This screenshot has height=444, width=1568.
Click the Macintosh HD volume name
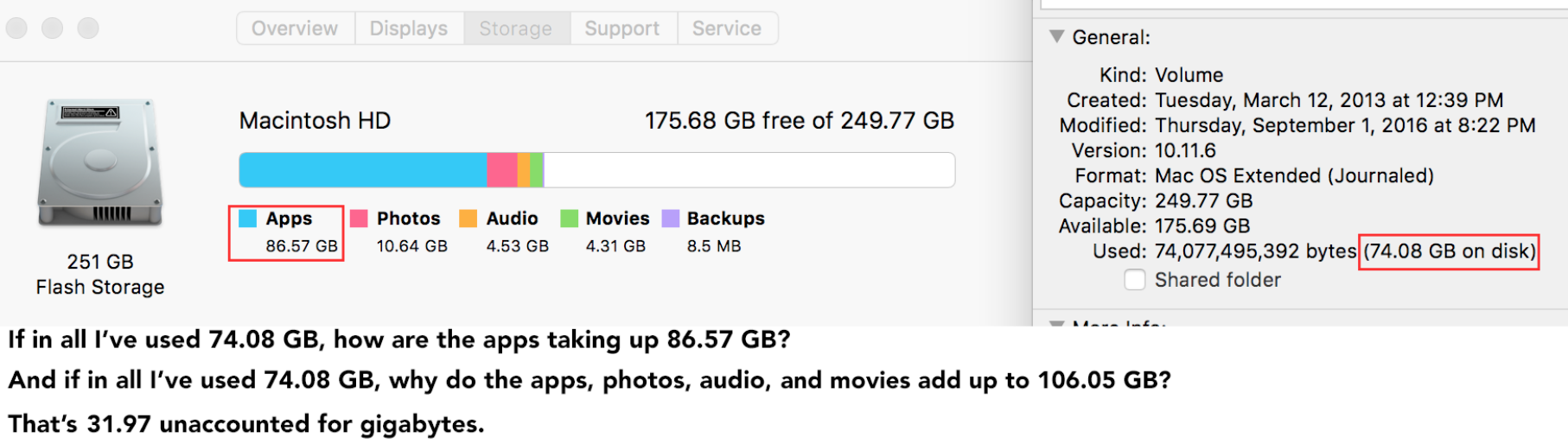click(316, 121)
